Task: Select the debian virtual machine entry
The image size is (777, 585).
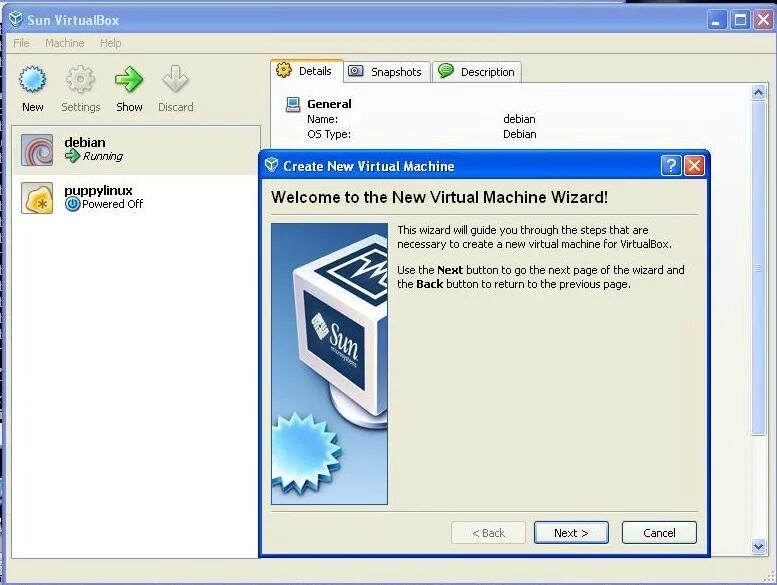Action: coord(136,150)
